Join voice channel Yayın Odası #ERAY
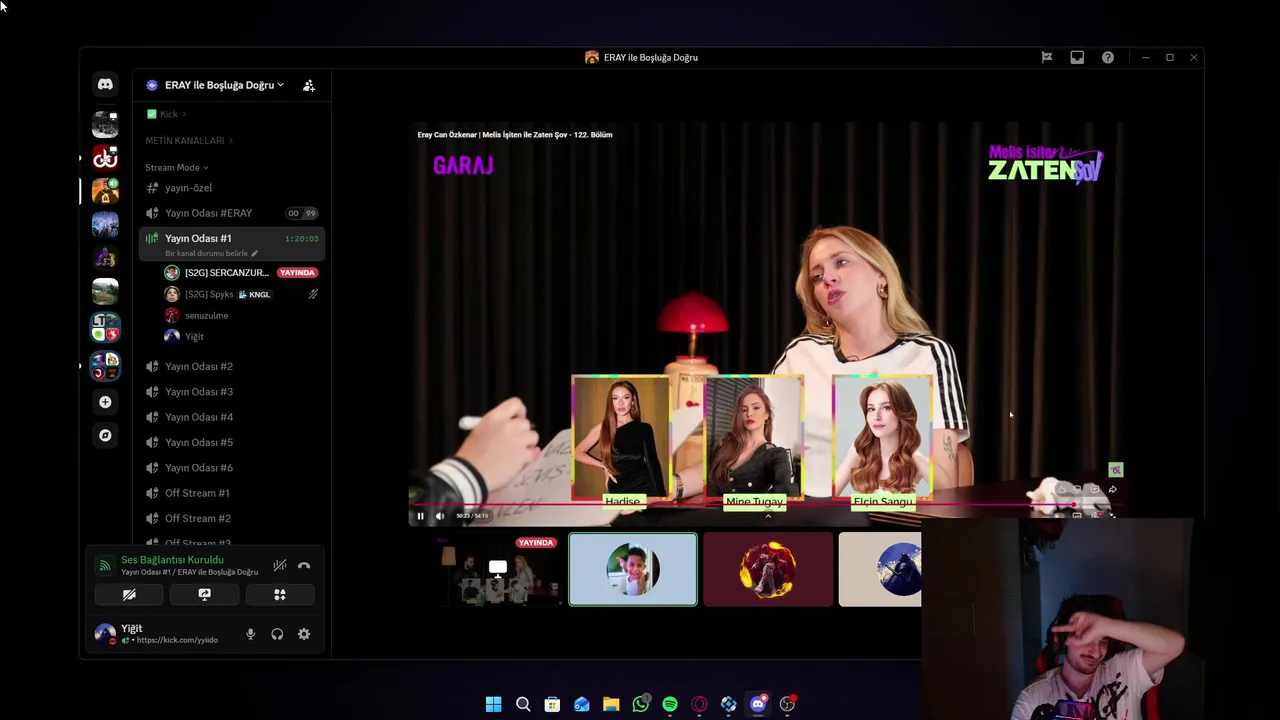 point(232,213)
